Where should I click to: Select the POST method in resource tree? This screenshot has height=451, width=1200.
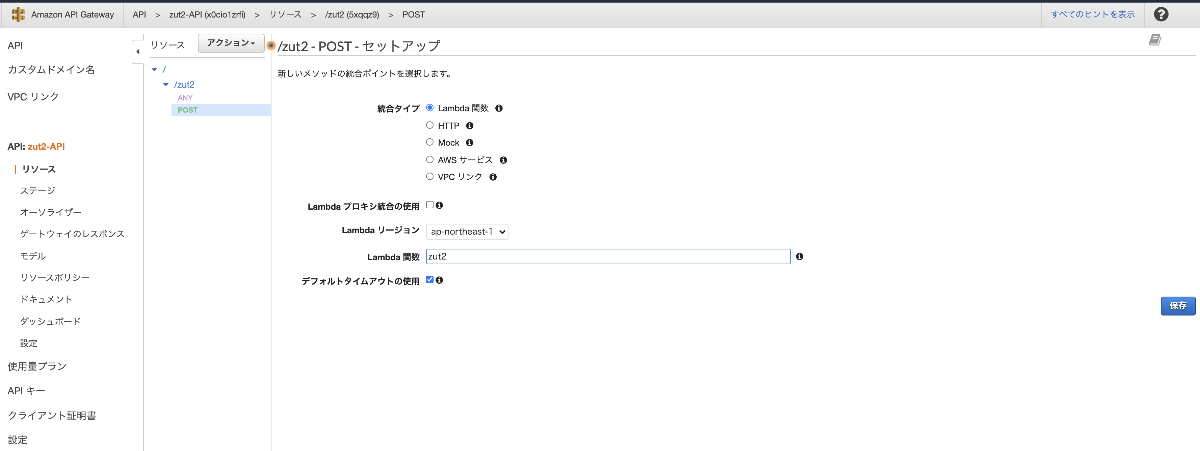[187, 110]
